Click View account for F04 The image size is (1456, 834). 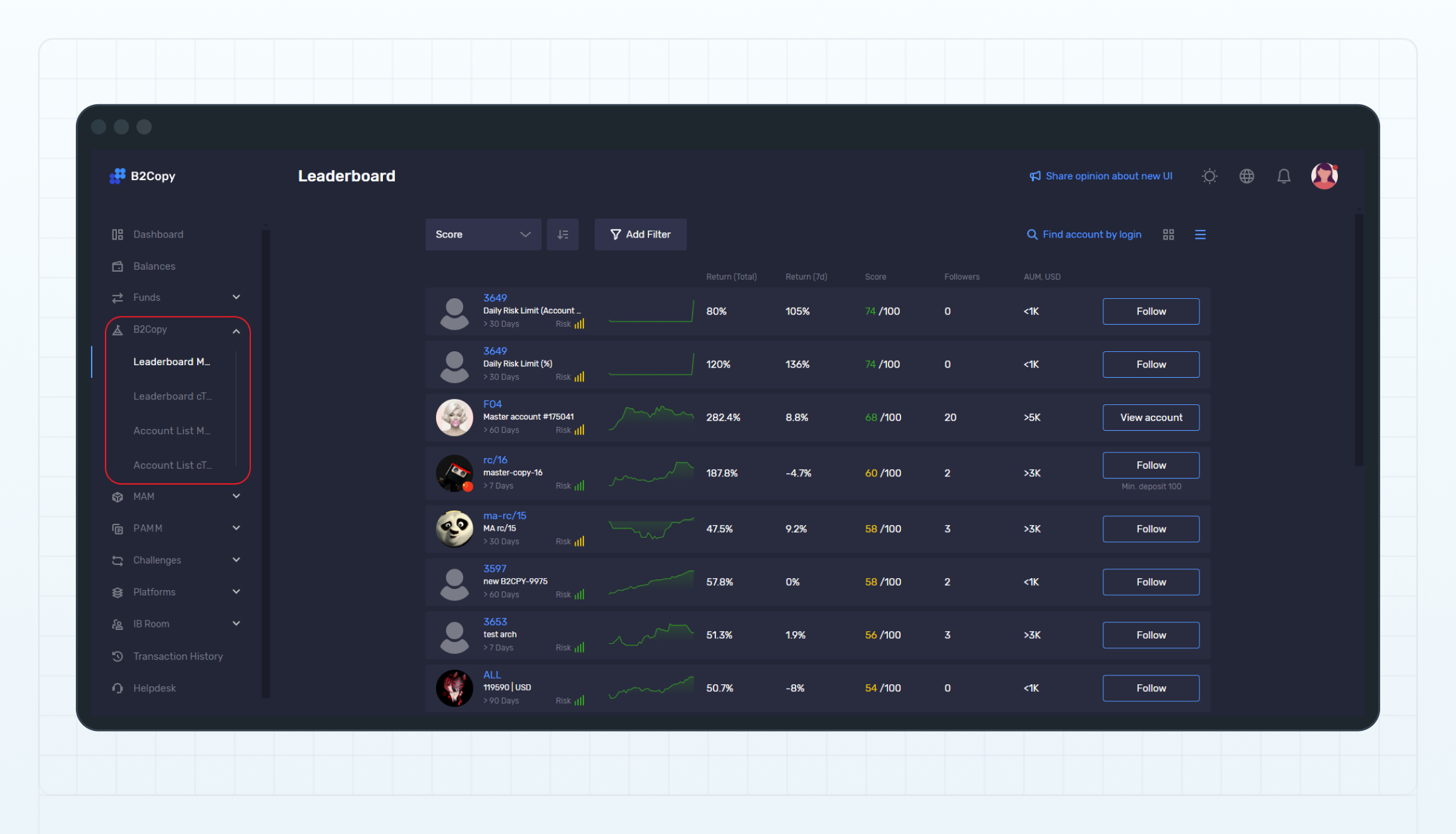point(1151,418)
